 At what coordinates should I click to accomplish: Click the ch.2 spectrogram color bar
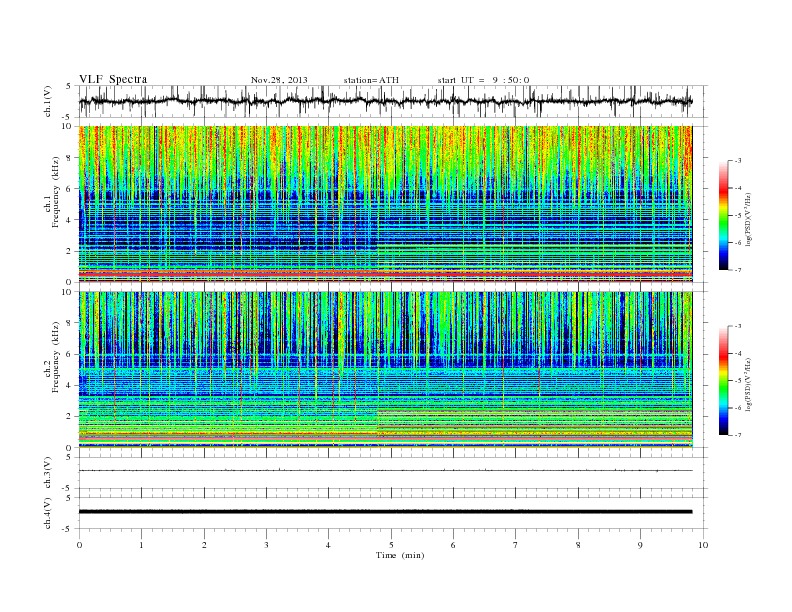pos(724,381)
